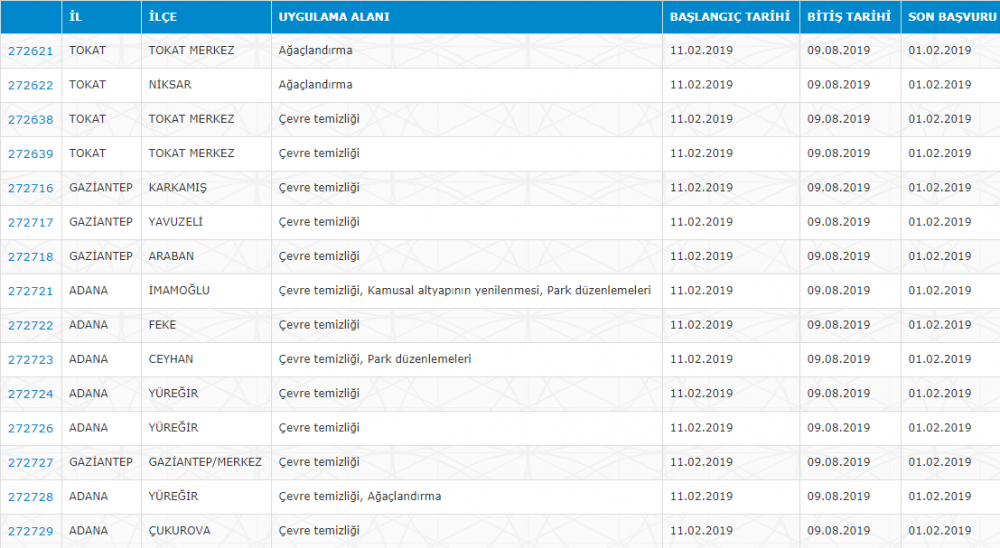Sort by BAŞLANGIÇ TARİHİ header

(730, 17)
